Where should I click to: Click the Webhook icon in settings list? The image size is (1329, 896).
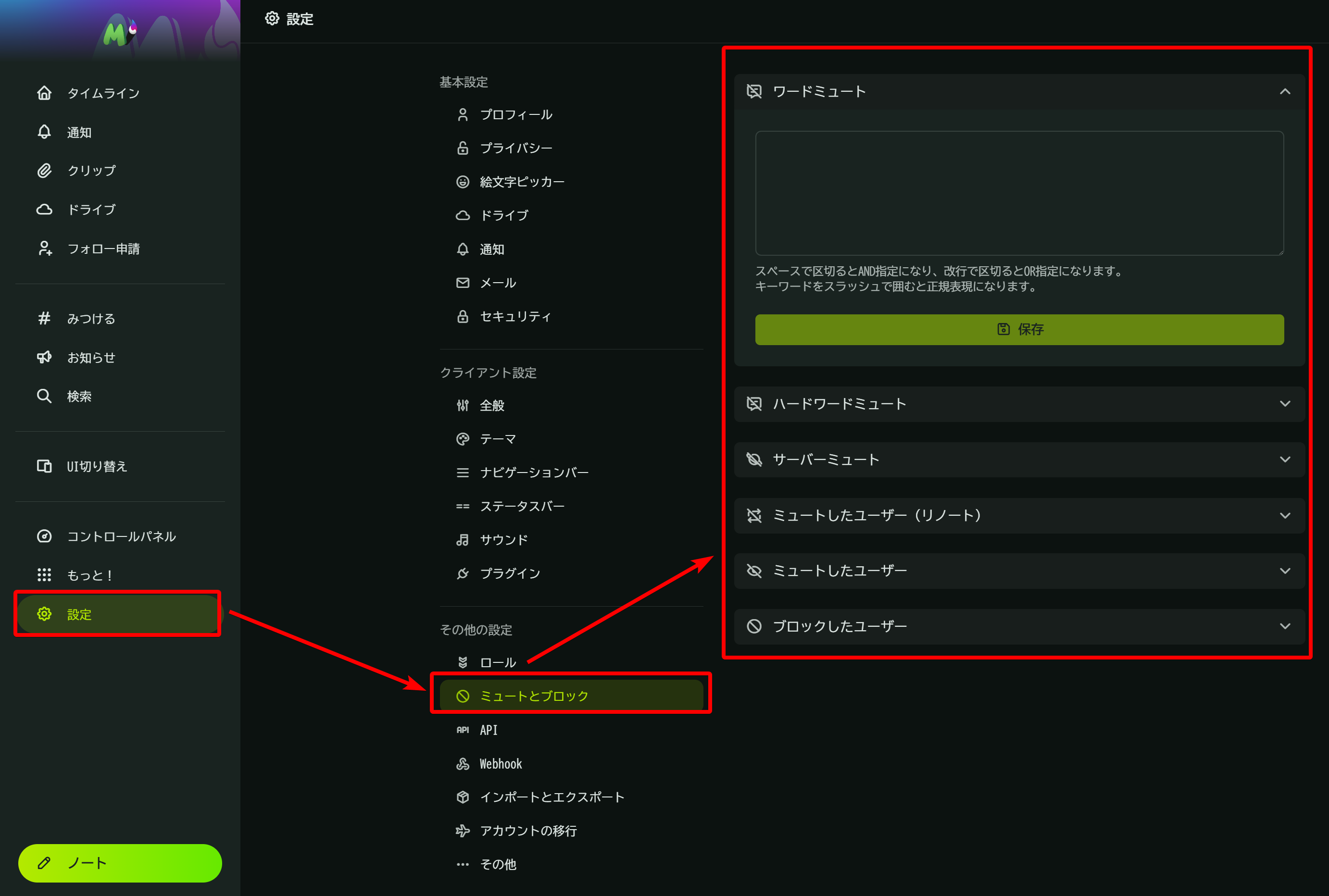pyautogui.click(x=463, y=763)
